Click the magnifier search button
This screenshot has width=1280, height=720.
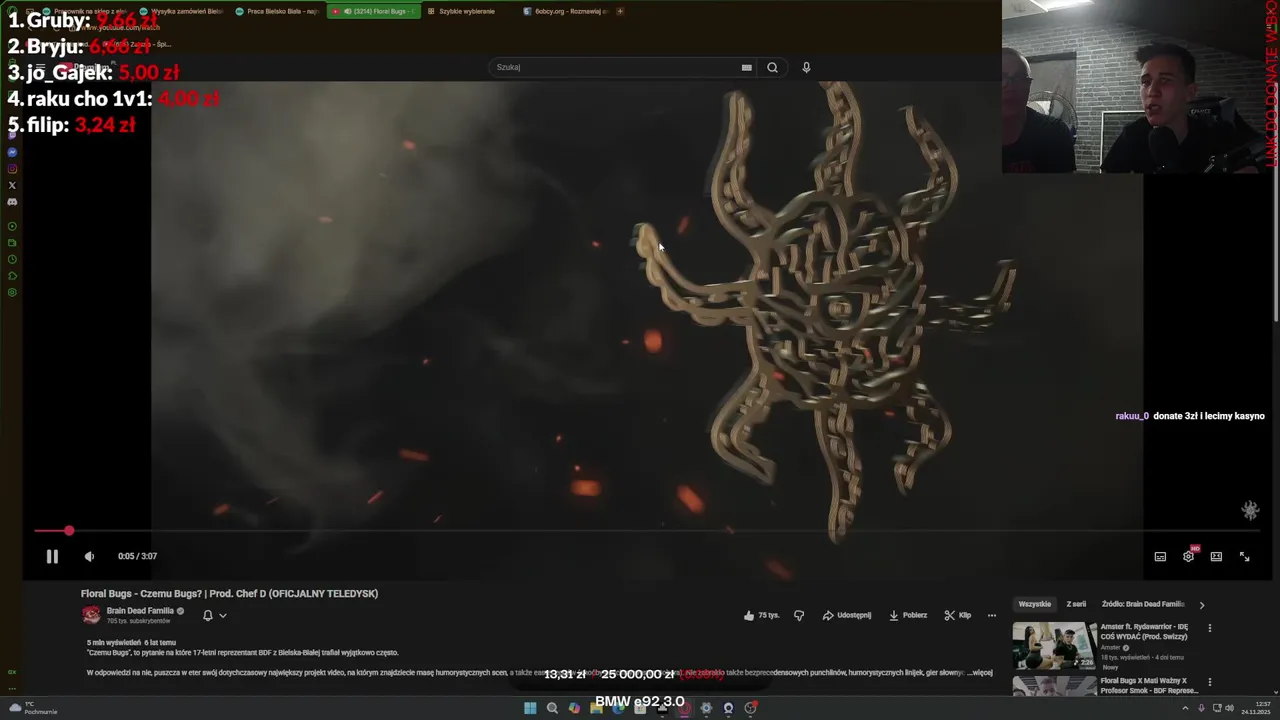(772, 67)
